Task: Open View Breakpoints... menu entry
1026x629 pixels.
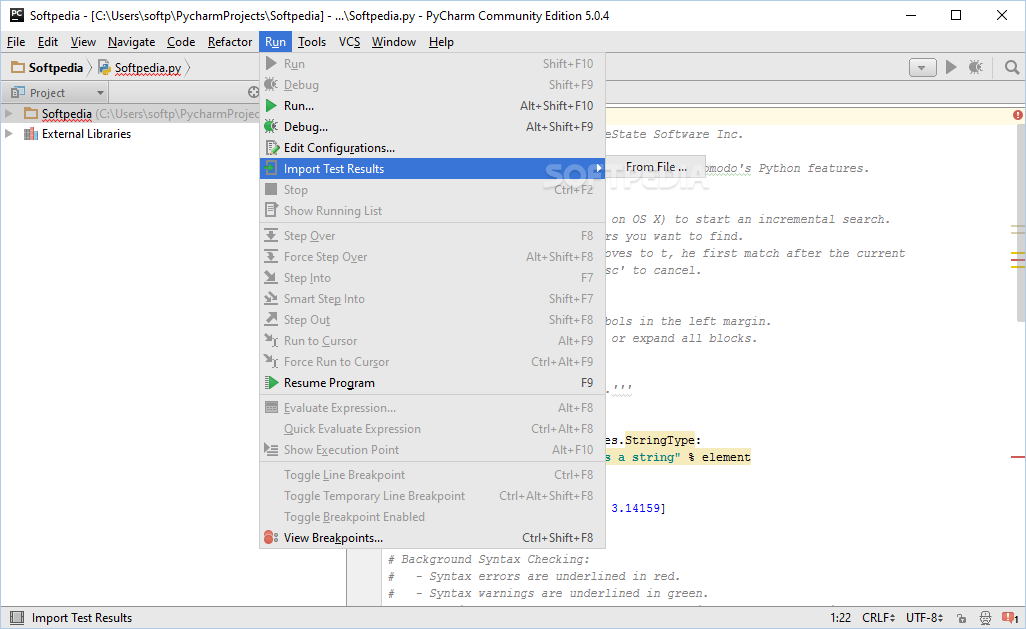Action: tap(432, 537)
